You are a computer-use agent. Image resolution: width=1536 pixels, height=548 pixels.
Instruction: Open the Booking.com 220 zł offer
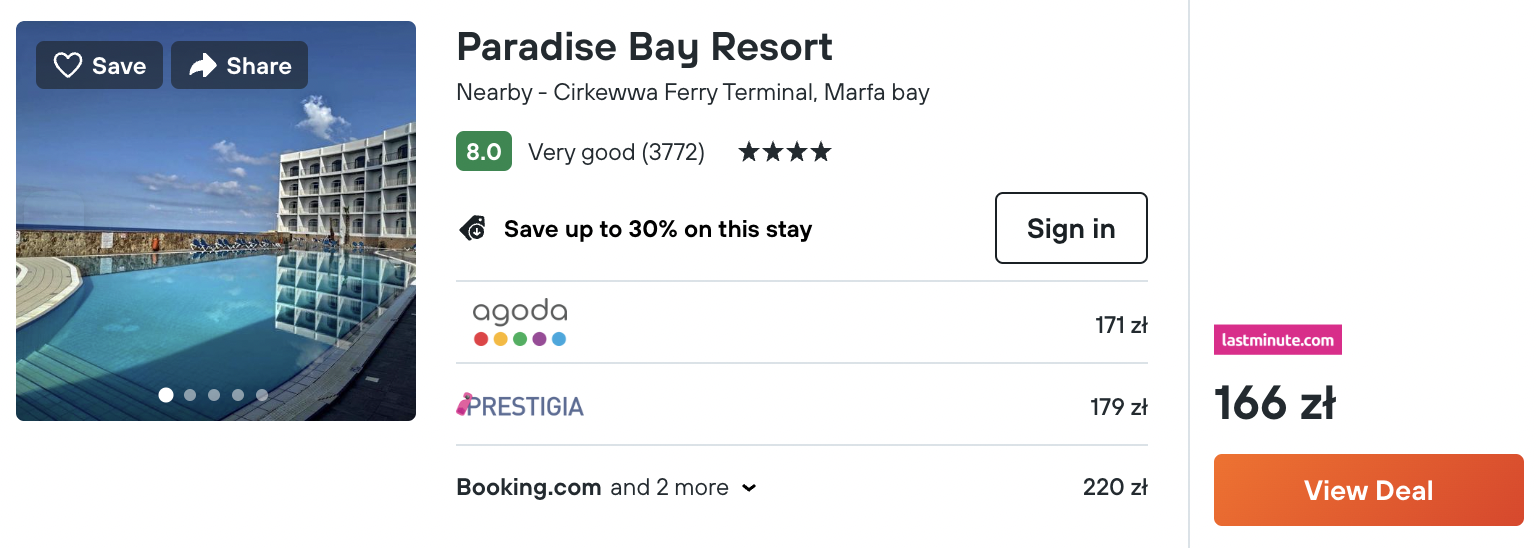pyautogui.click(x=802, y=488)
